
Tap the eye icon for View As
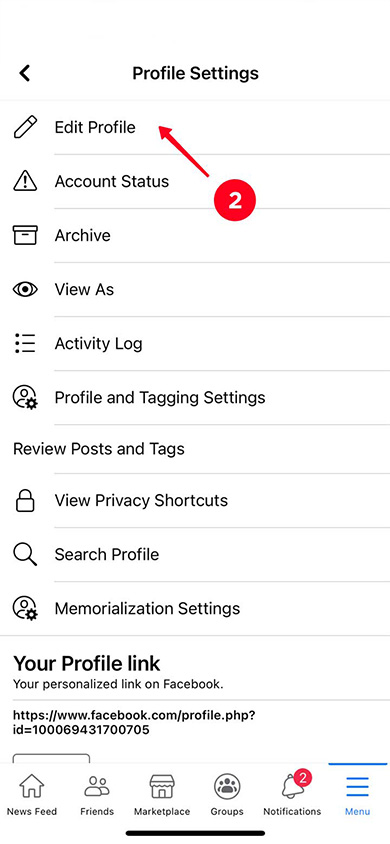point(25,290)
